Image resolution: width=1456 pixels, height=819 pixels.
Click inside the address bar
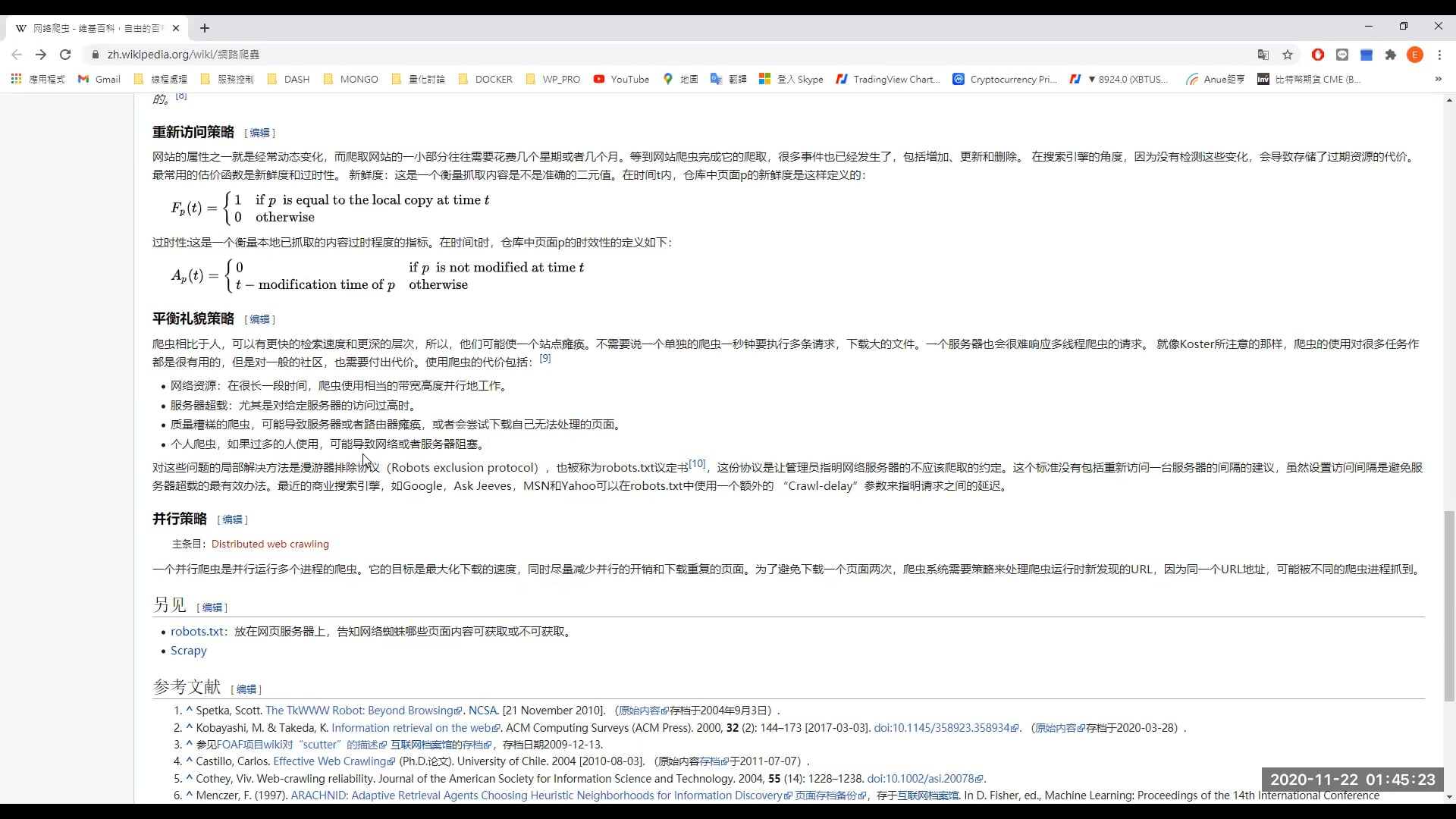click(303, 55)
